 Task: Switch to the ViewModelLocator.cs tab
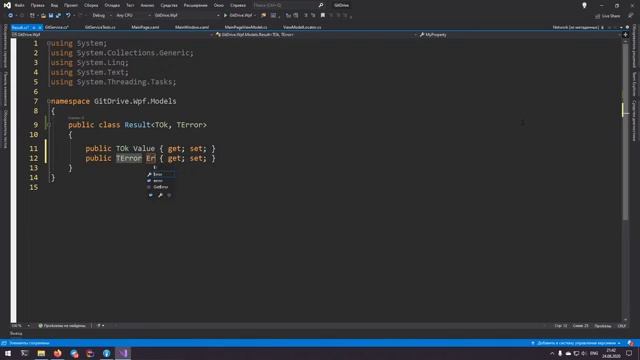tap(302, 27)
